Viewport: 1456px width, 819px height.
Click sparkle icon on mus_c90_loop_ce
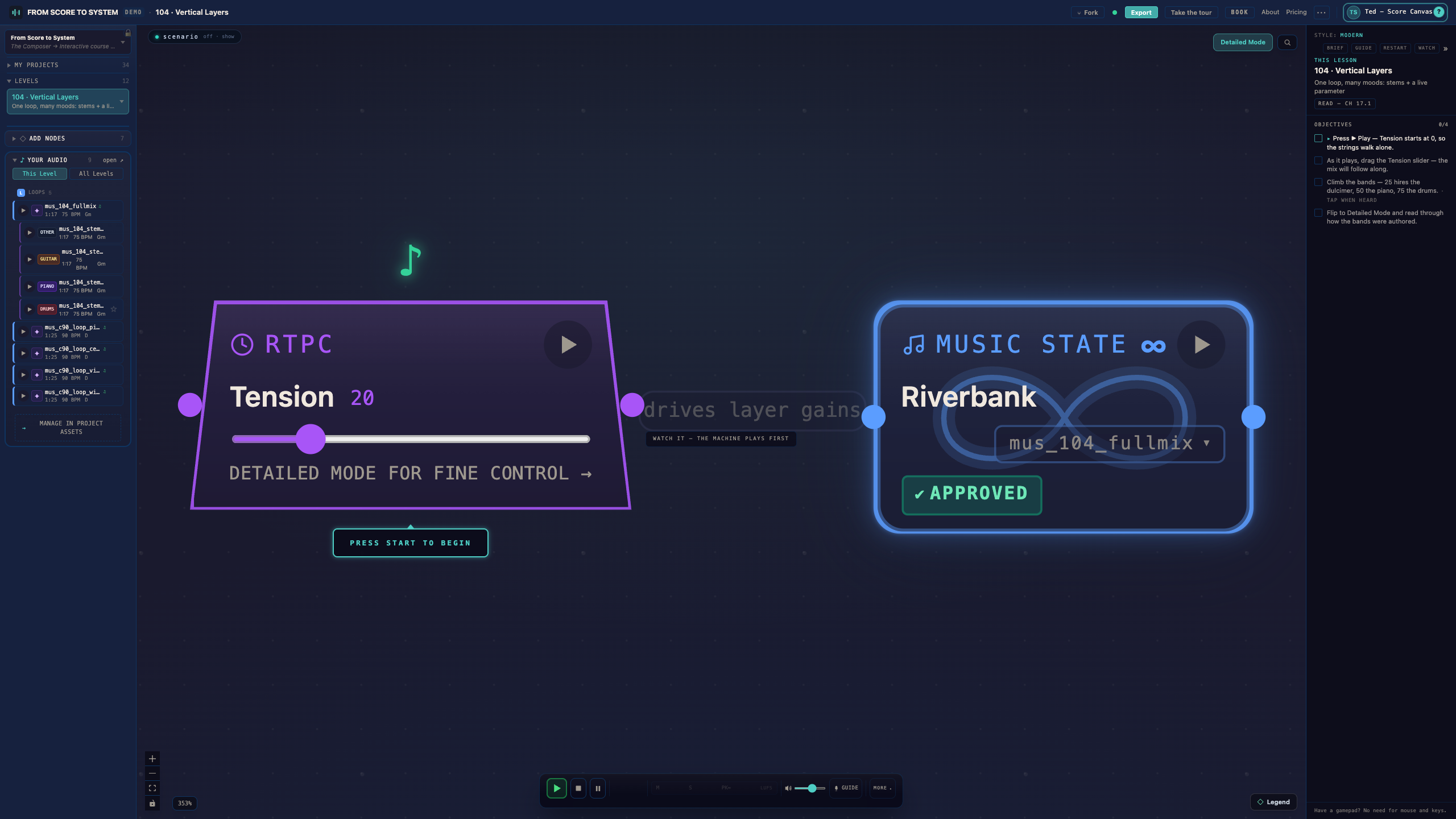37,353
